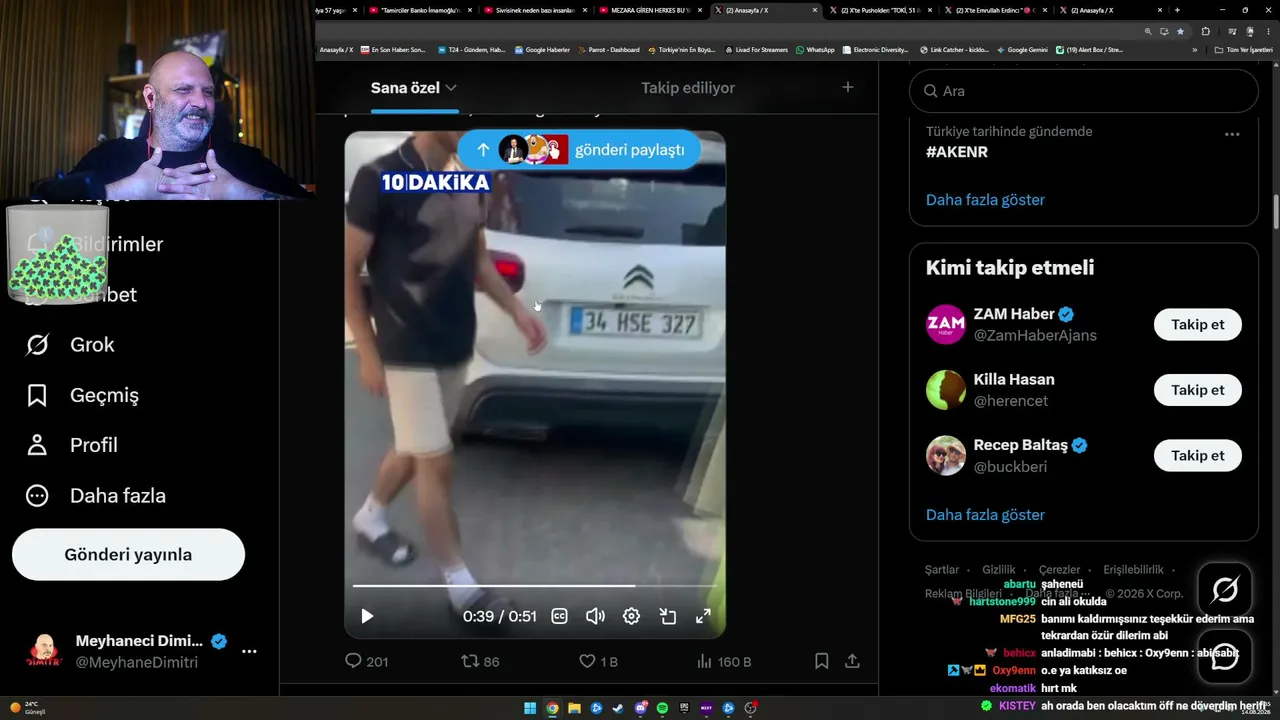Go to Profil in the sidebar
1280x720 pixels.
tap(72, 445)
